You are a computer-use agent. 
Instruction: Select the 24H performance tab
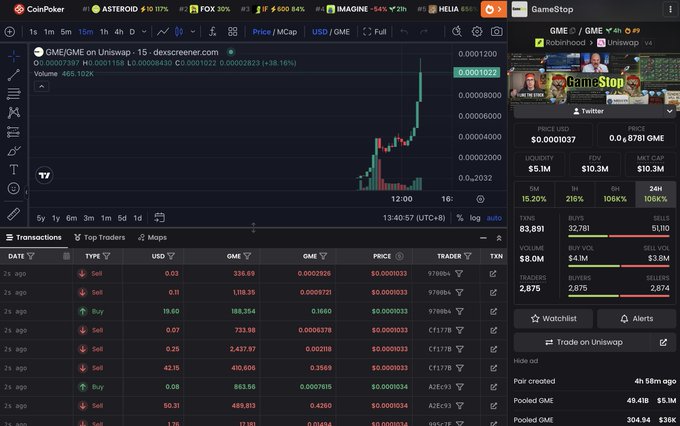point(655,194)
